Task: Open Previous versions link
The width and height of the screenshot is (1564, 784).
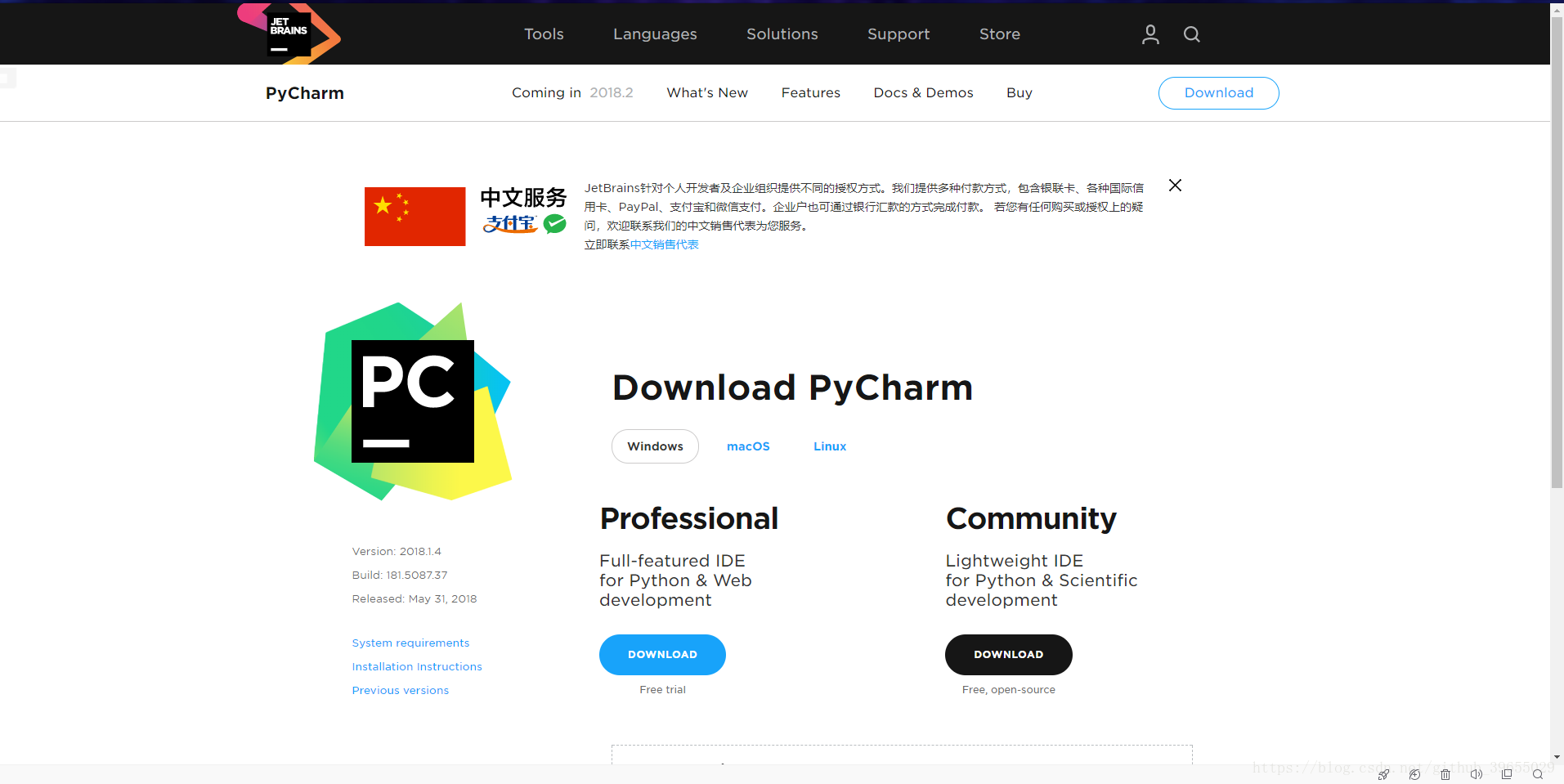Action: coord(401,691)
